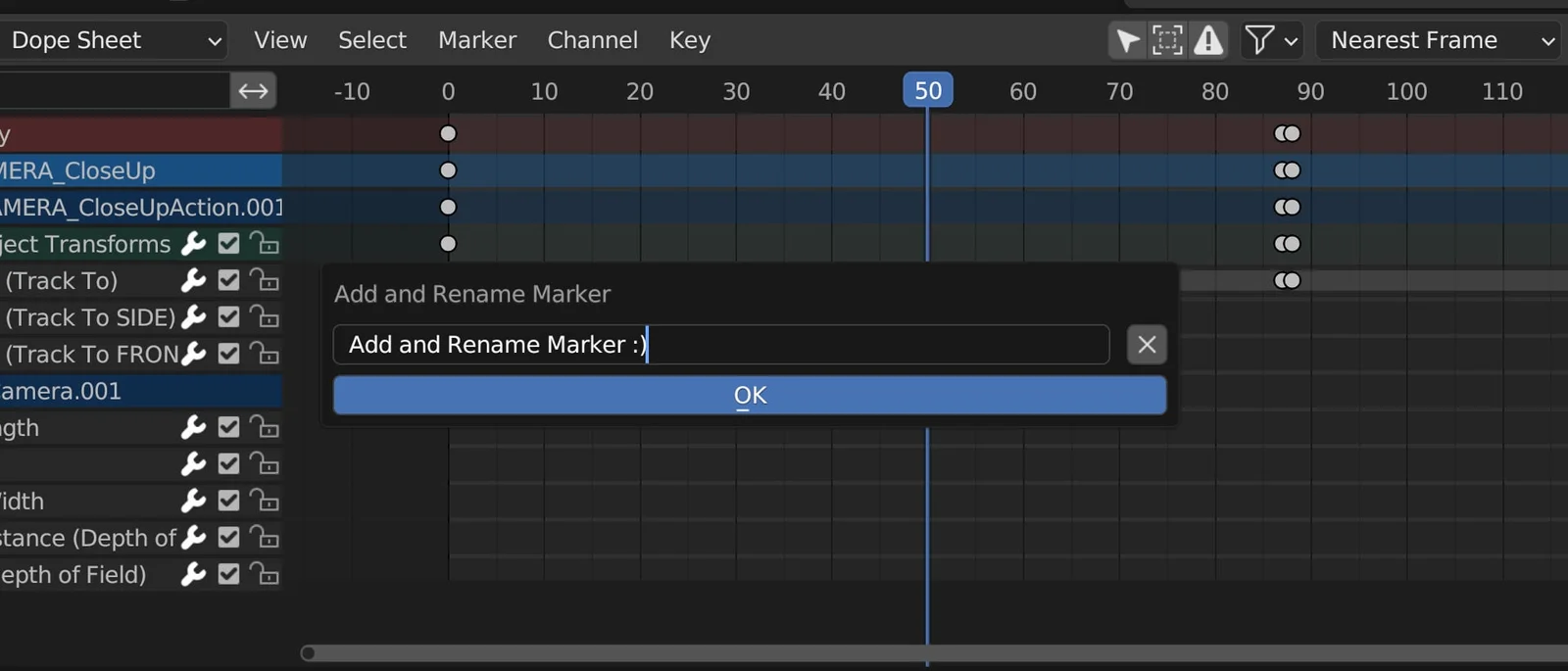Click the swap arrows icon beside search
The height and width of the screenshot is (671, 1568).
click(x=253, y=91)
